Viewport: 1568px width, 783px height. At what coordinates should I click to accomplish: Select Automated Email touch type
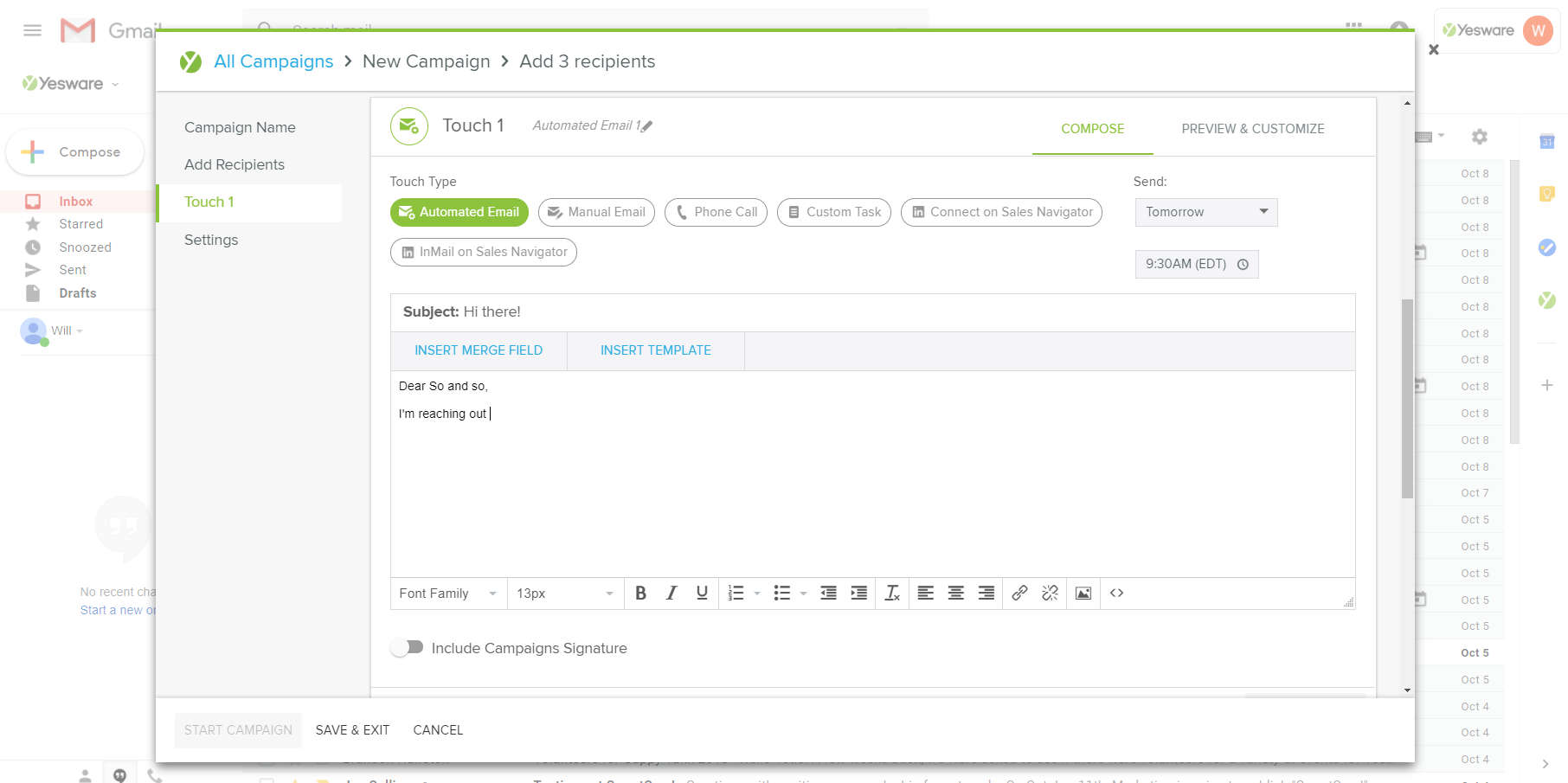[459, 212]
